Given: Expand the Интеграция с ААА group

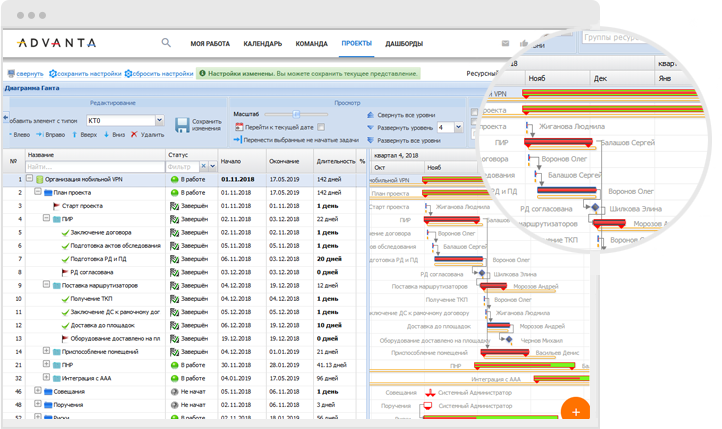Looking at the screenshot, I should 46,377.
